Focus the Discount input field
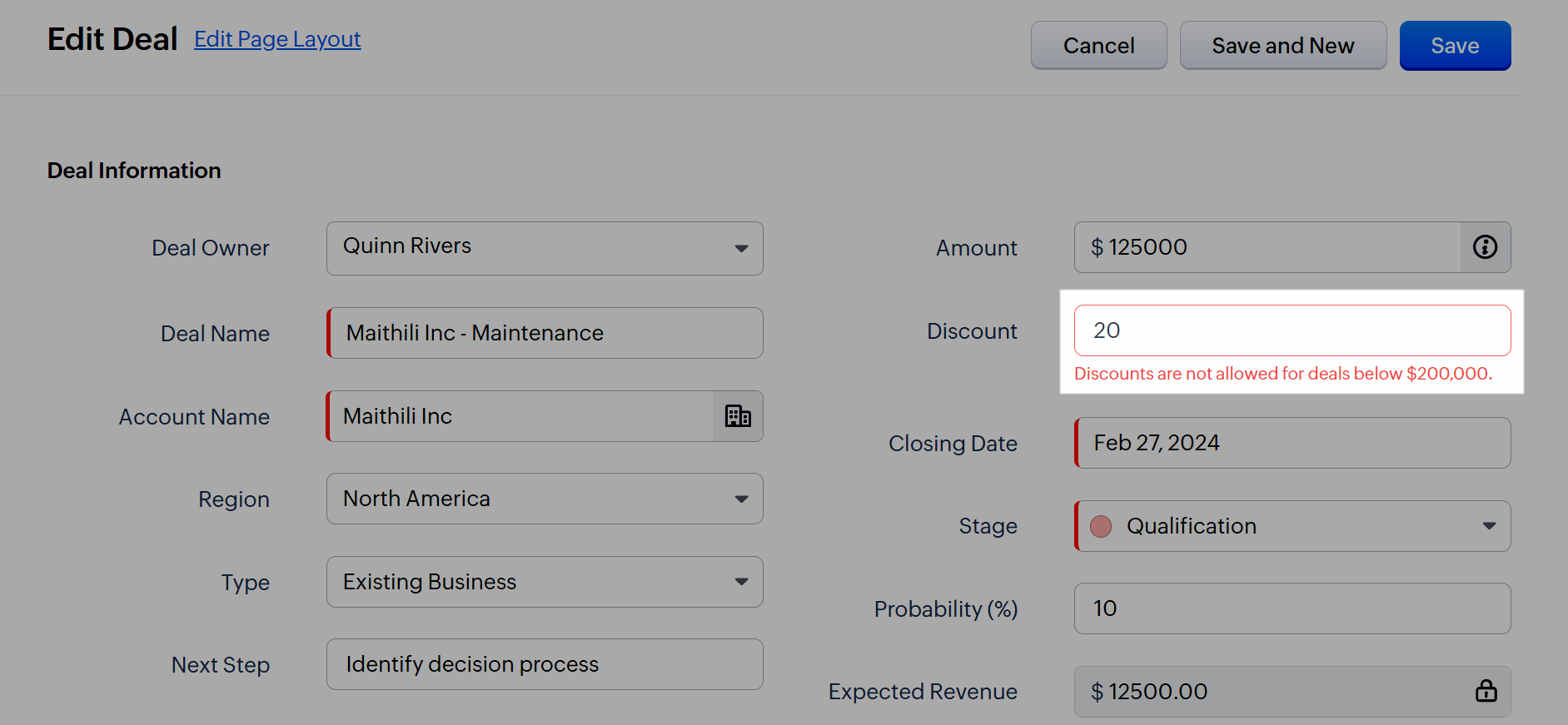Screen dimensions: 1568x725 coord(1291,330)
